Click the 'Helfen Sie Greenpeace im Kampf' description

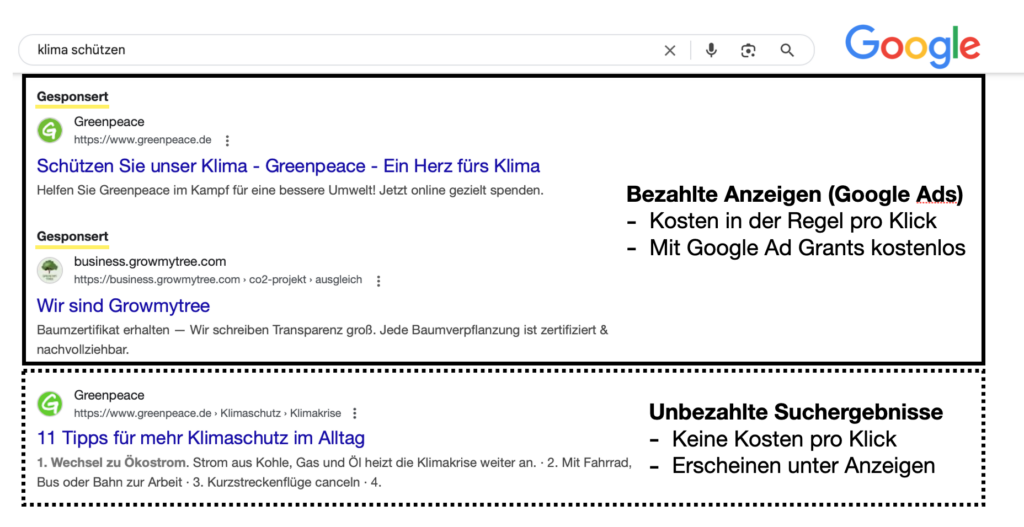tap(290, 191)
